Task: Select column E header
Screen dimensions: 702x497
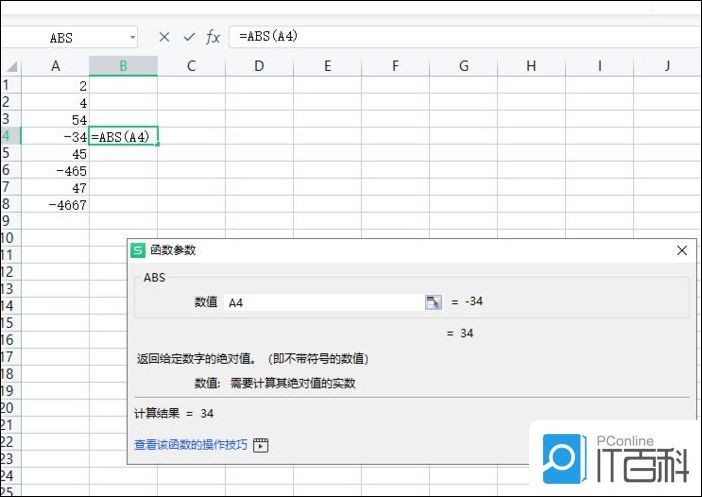Action: pyautogui.click(x=327, y=66)
